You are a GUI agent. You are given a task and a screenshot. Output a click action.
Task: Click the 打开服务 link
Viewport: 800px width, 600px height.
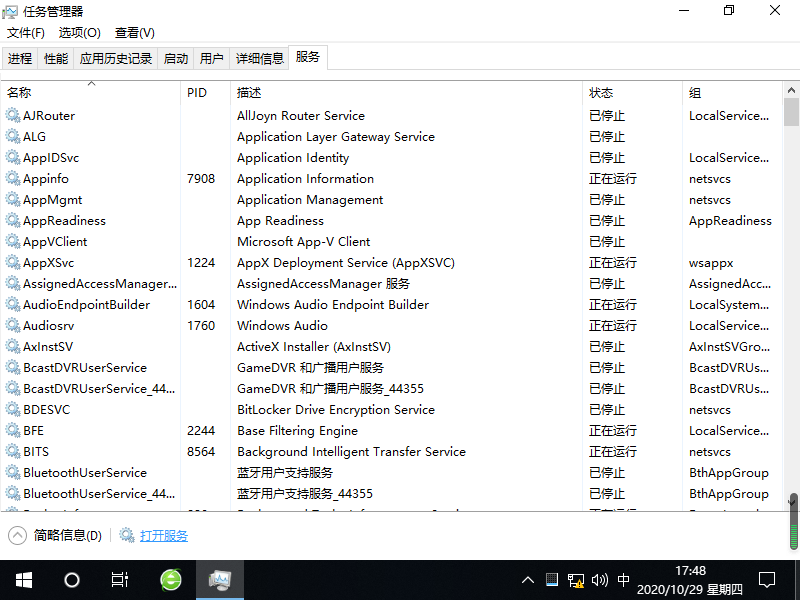click(164, 535)
